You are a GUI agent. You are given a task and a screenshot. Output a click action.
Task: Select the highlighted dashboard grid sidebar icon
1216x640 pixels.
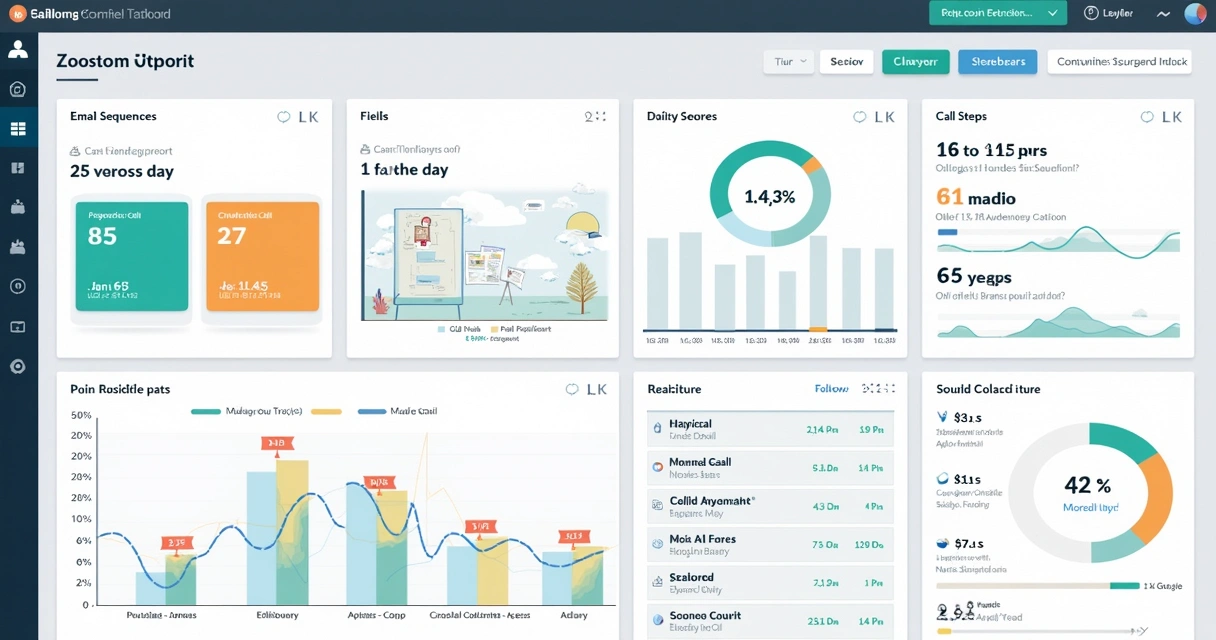[18, 128]
